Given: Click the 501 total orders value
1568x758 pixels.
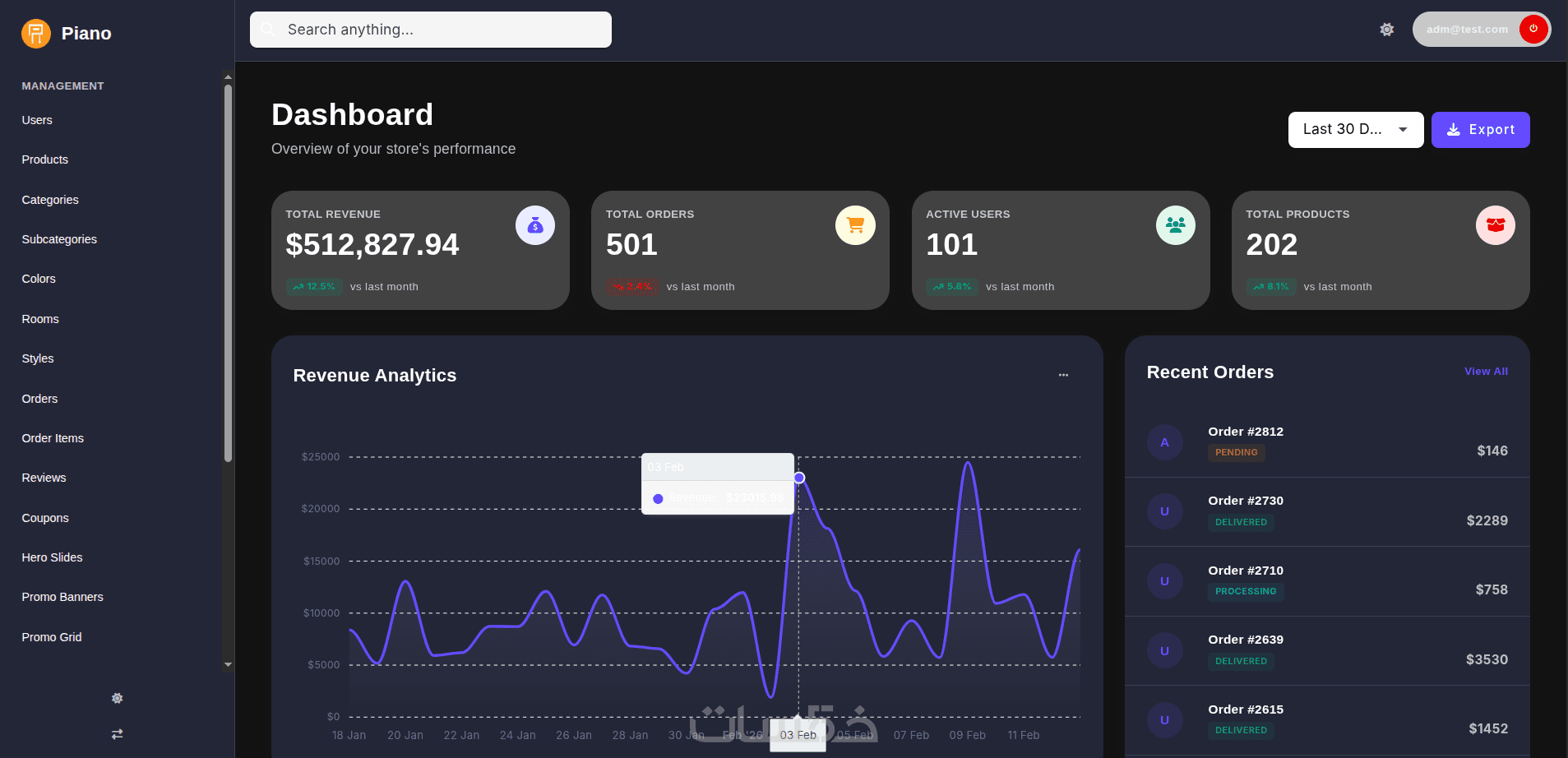Looking at the screenshot, I should pyautogui.click(x=631, y=244).
